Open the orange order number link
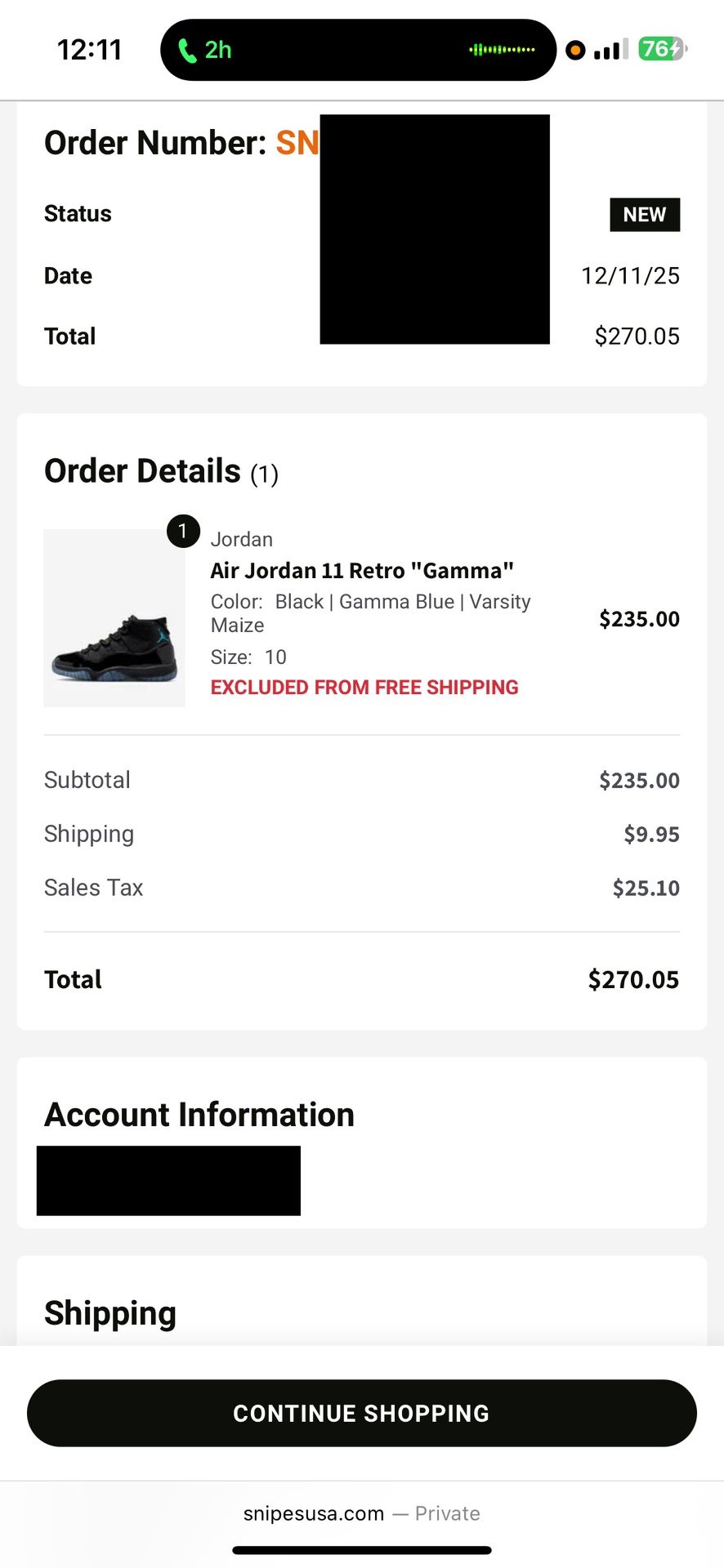This screenshot has width=724, height=1568. [298, 143]
